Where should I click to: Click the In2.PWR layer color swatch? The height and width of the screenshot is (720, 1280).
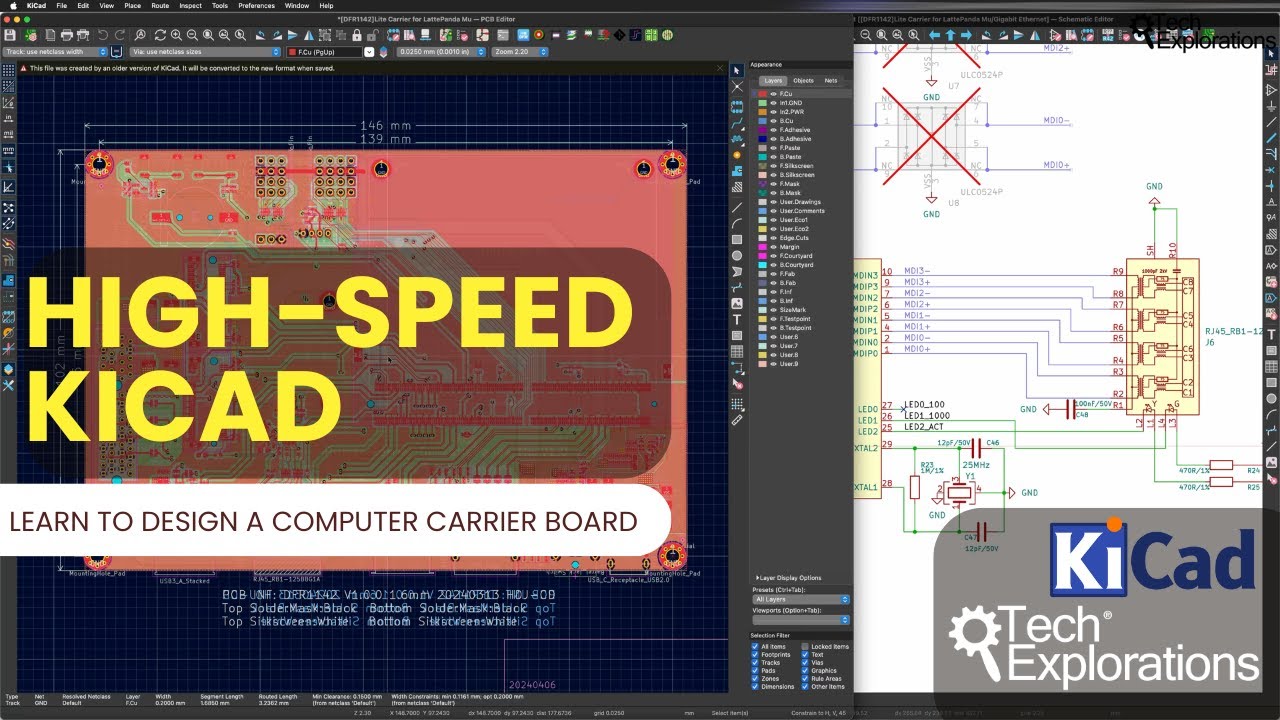(x=762, y=111)
